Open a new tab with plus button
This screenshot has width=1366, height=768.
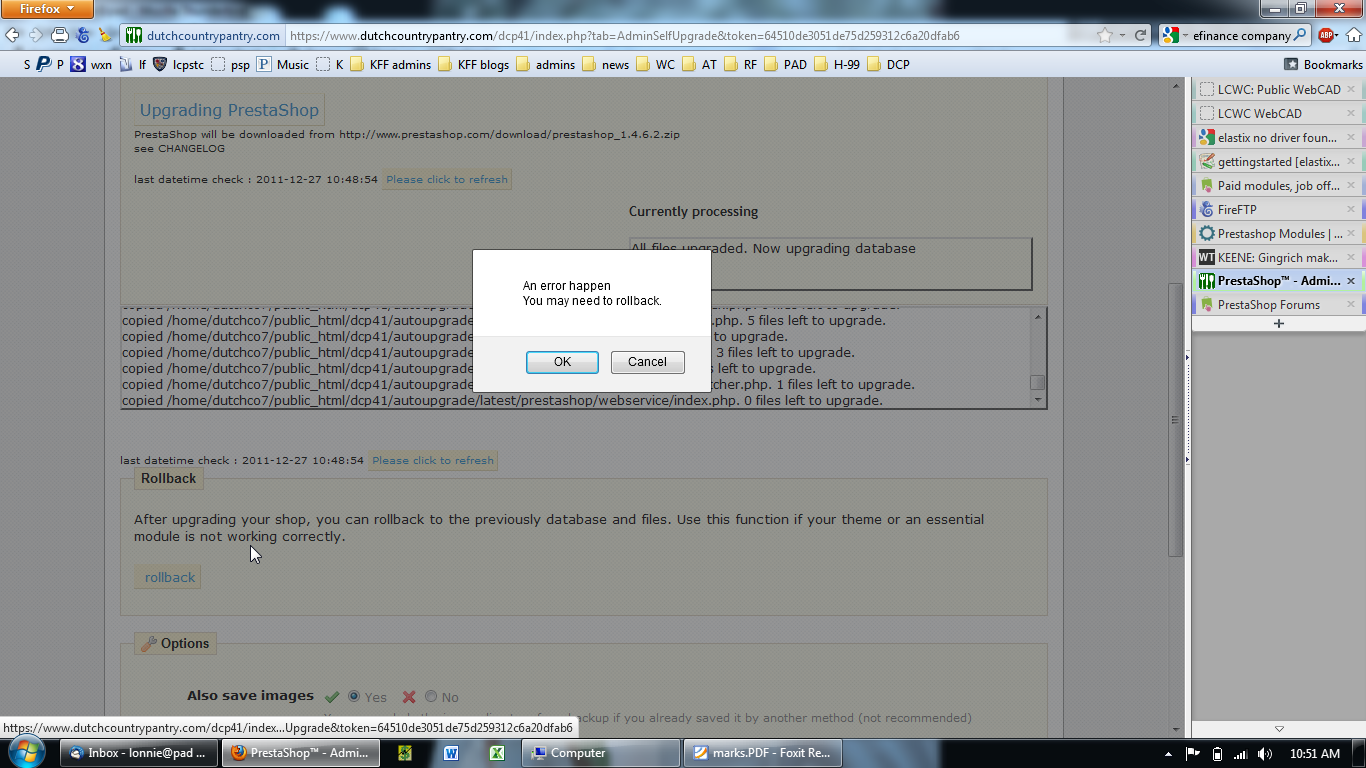pos(1278,324)
